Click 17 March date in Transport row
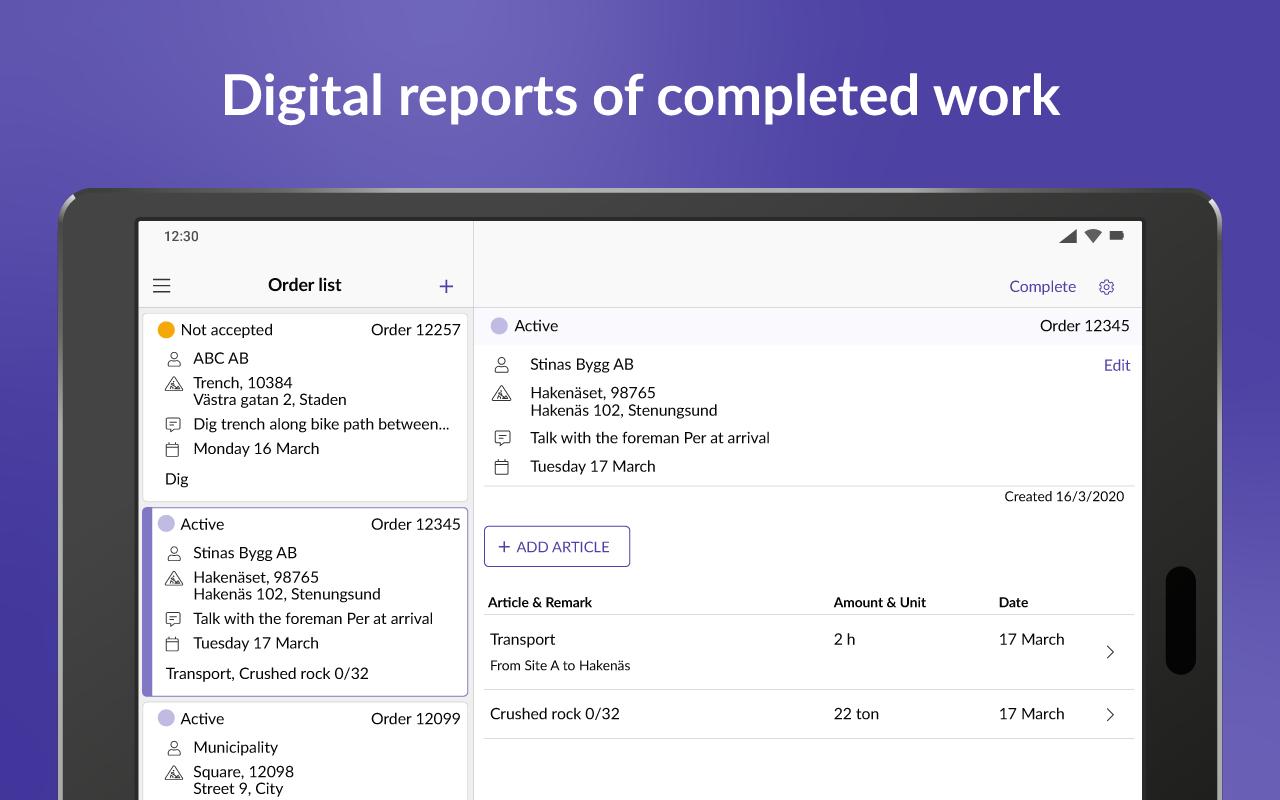Screen dimensions: 1280x800 pyautogui.click(x=1032, y=639)
